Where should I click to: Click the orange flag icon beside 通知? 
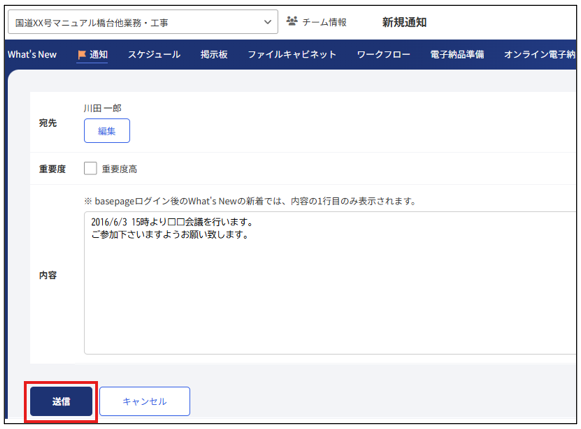82,55
